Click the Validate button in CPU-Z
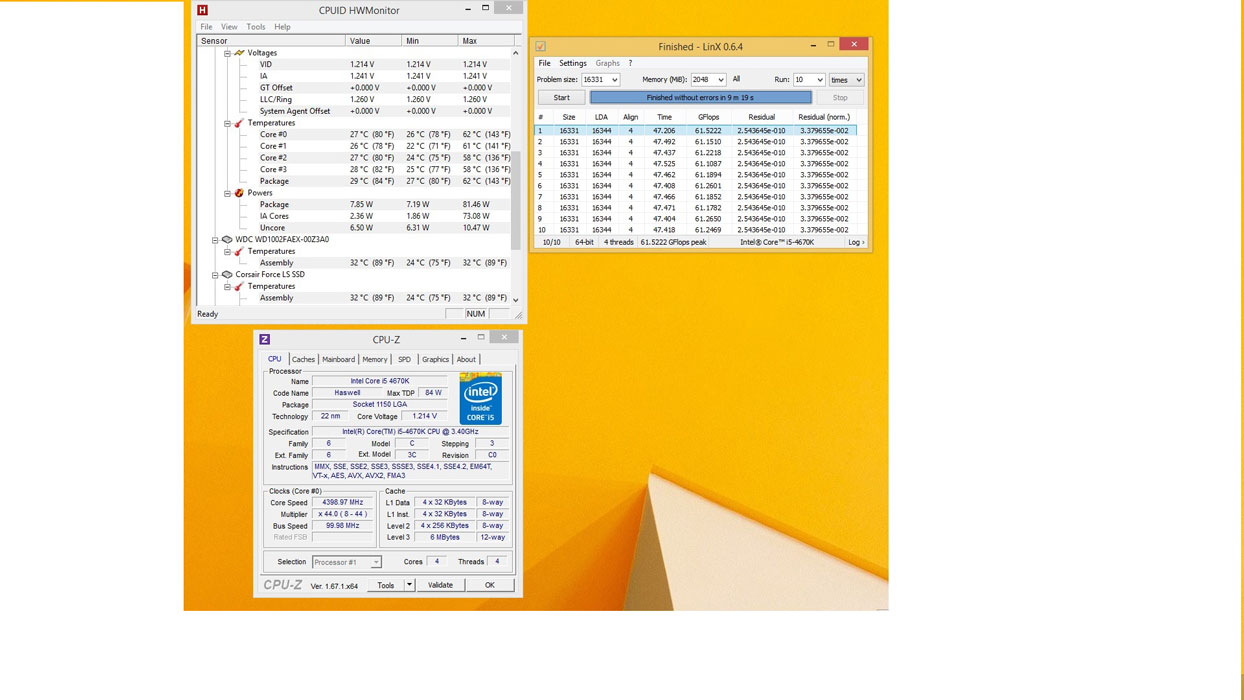 point(440,585)
